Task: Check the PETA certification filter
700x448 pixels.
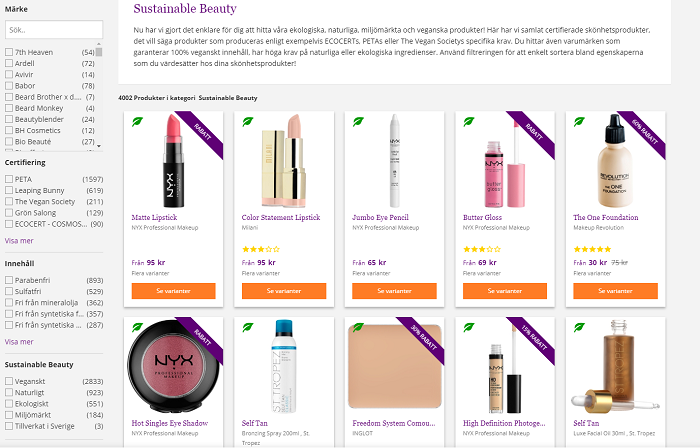Action: point(8,179)
